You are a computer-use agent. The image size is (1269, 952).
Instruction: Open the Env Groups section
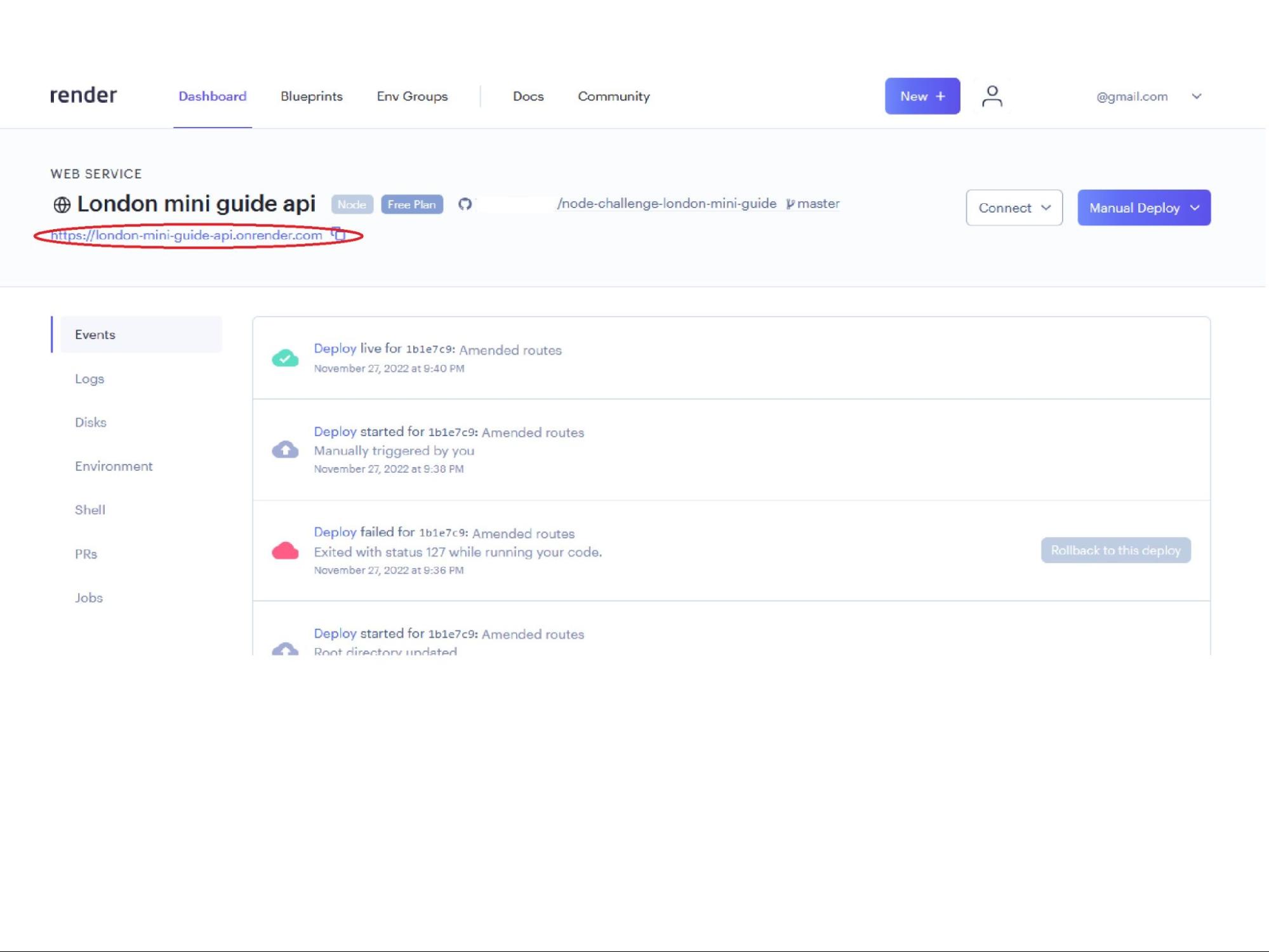[x=411, y=96]
